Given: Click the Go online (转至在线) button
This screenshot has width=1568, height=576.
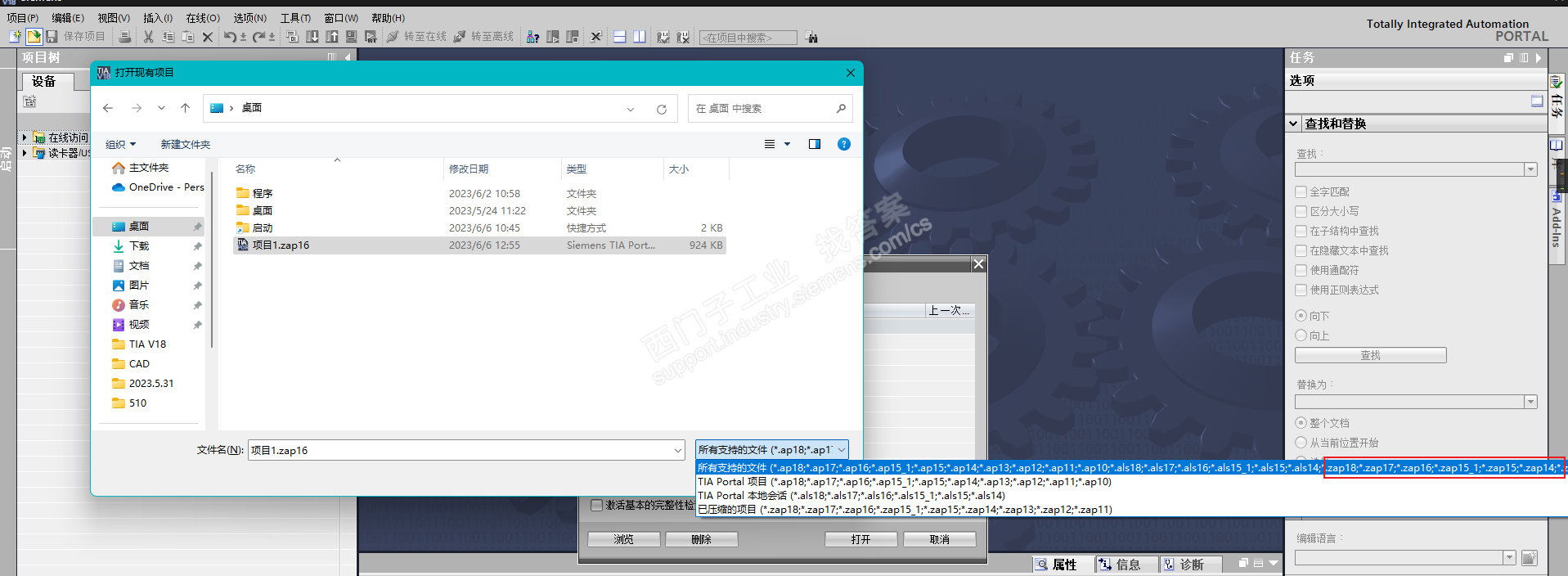Looking at the screenshot, I should 416,37.
